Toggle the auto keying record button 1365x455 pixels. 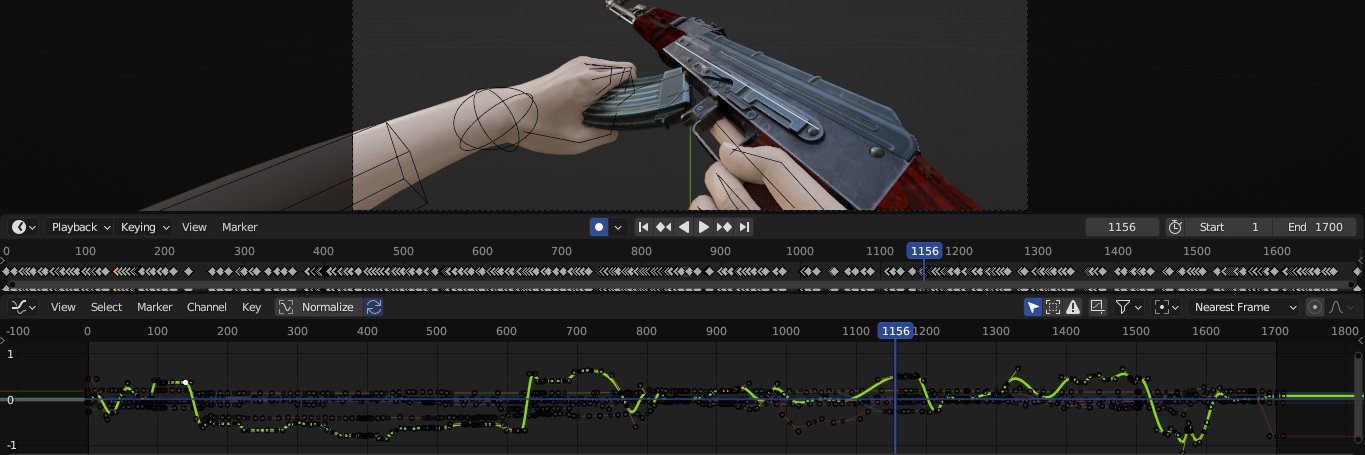pos(599,227)
